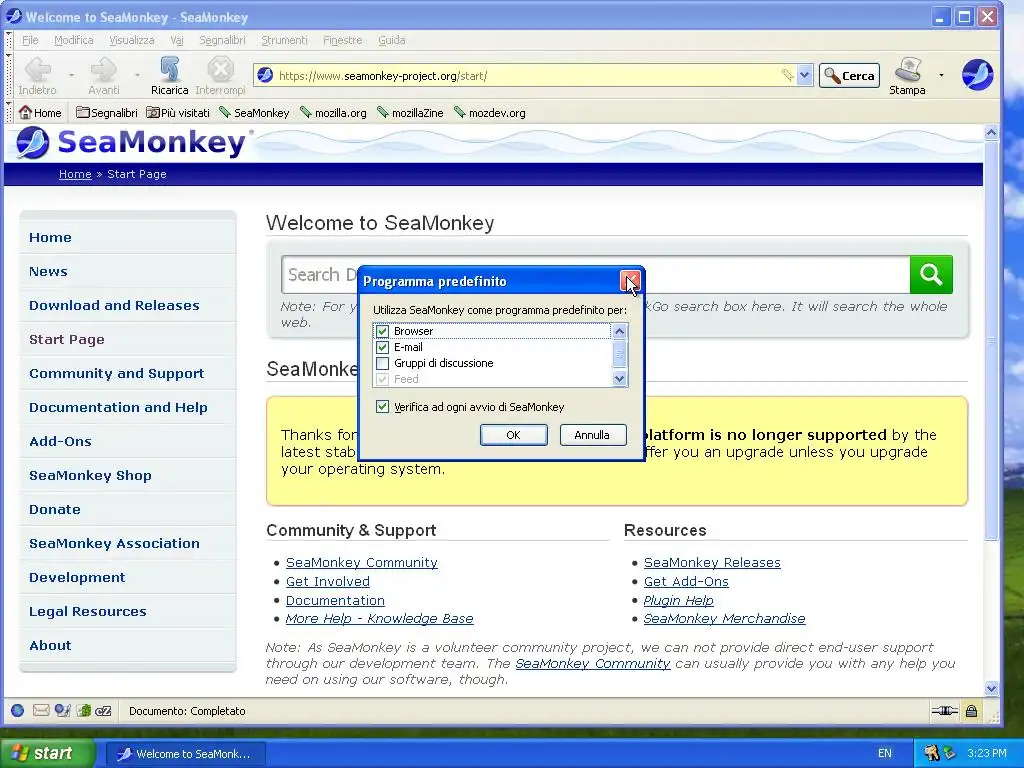Screen dimensions: 1024x768
Task: Click Home breadcrumb link in blue bar
Action: [x=75, y=174]
